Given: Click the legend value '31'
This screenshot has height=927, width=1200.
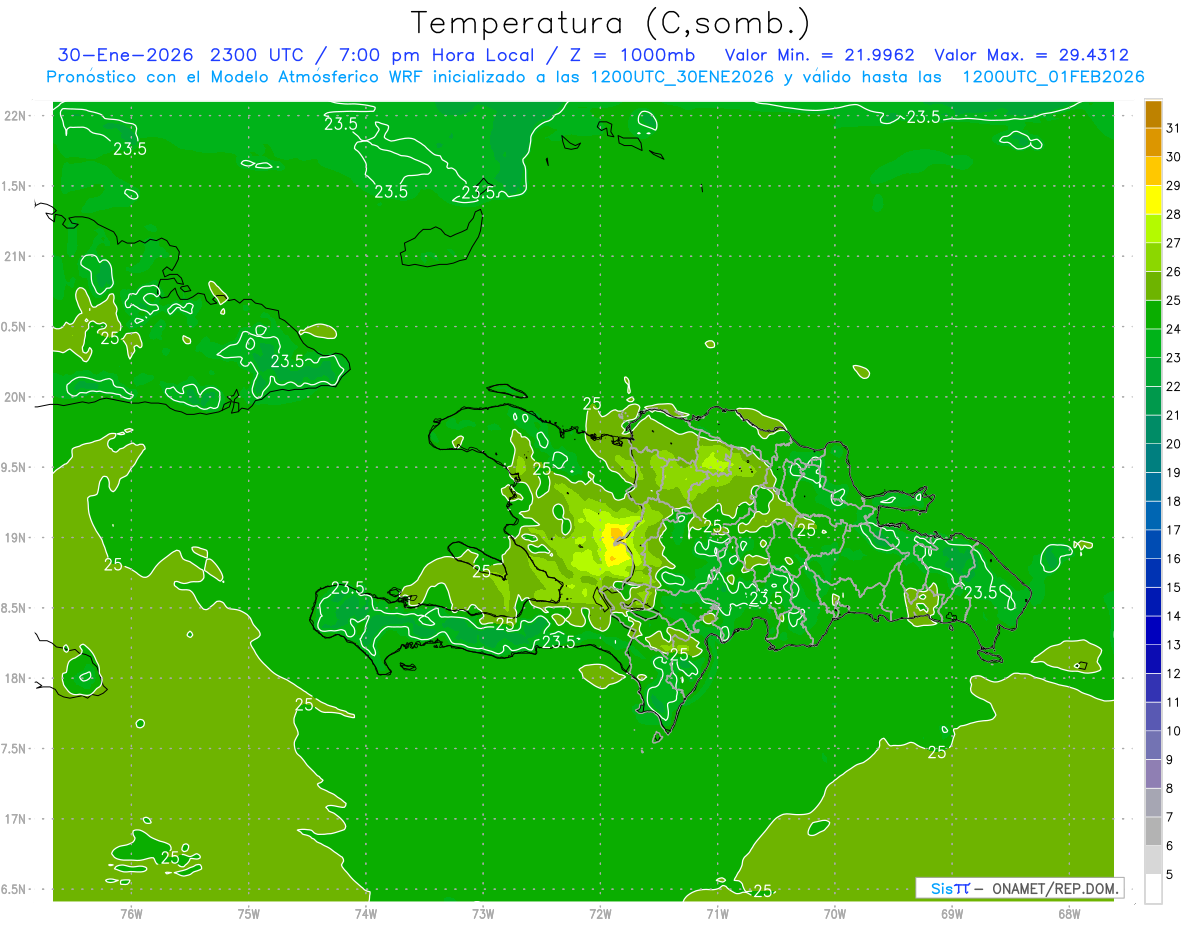Looking at the screenshot, I should point(1173,128).
